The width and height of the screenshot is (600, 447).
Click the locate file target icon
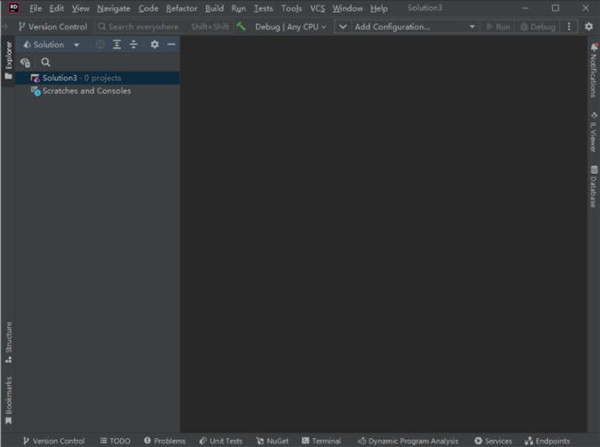click(x=100, y=45)
